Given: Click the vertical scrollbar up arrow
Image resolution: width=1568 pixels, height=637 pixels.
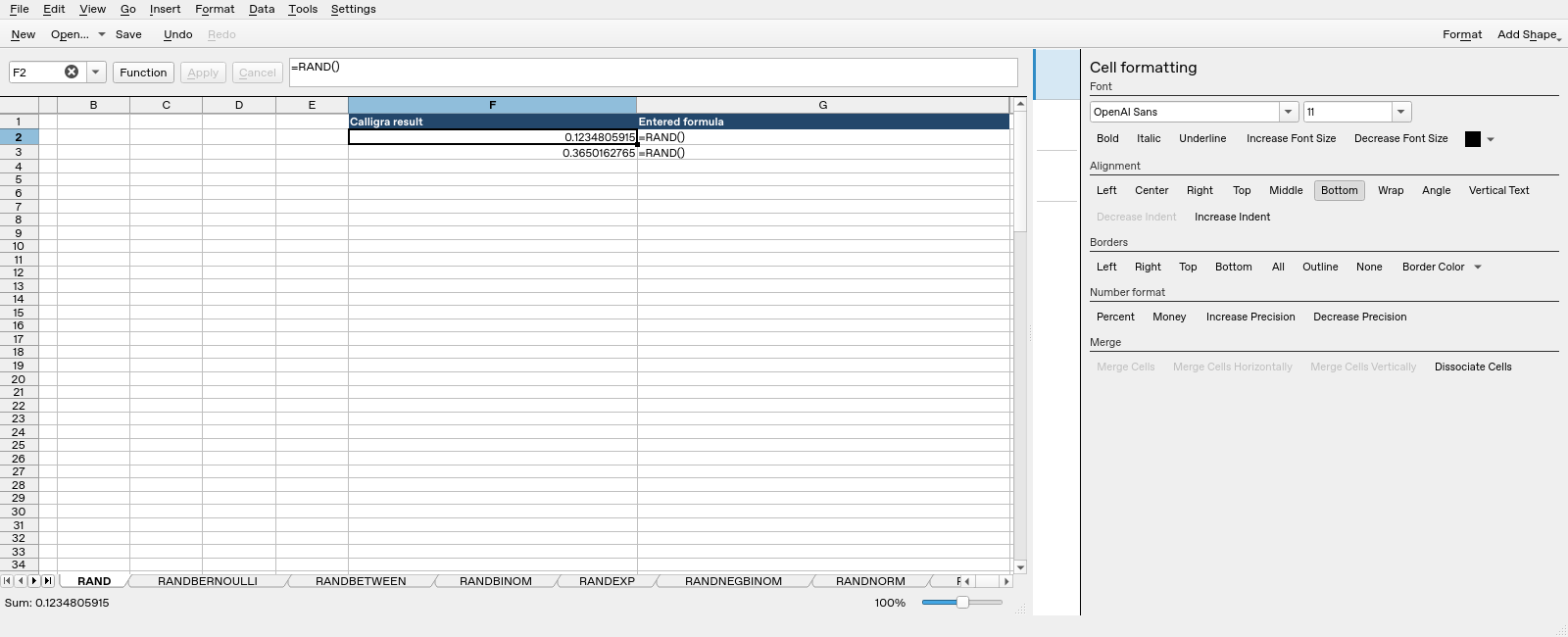Looking at the screenshot, I should (1020, 104).
